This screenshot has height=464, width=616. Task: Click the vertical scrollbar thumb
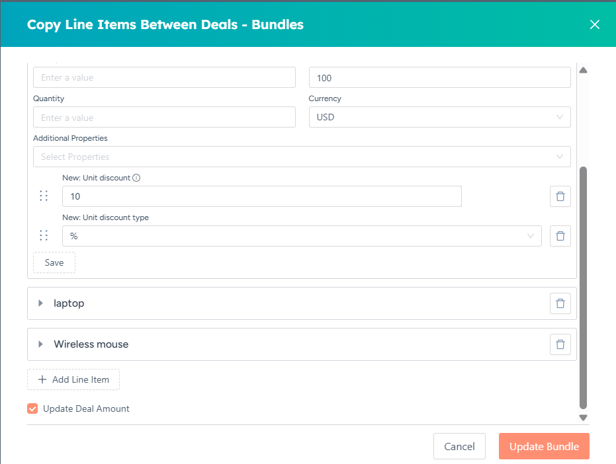tap(583, 288)
